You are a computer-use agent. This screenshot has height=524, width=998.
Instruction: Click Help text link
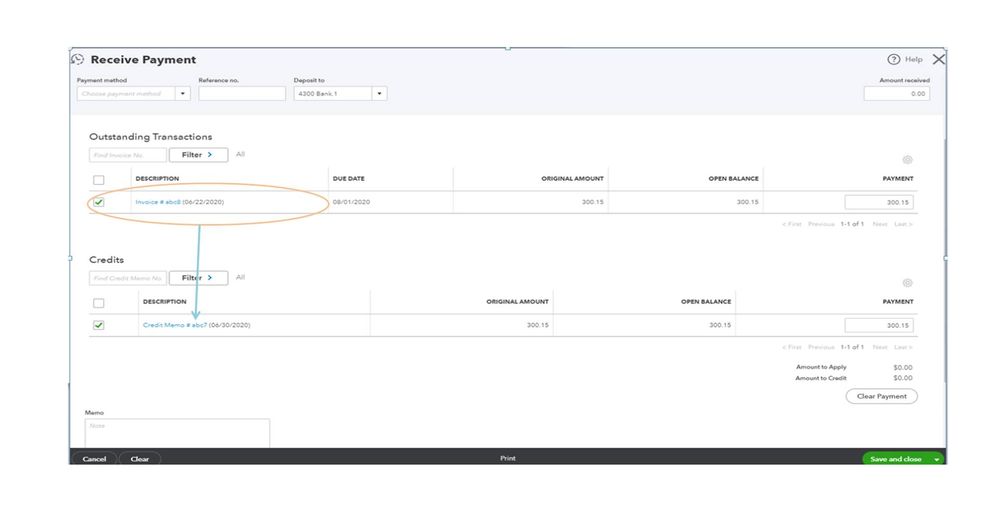pyautogui.click(x=913, y=59)
